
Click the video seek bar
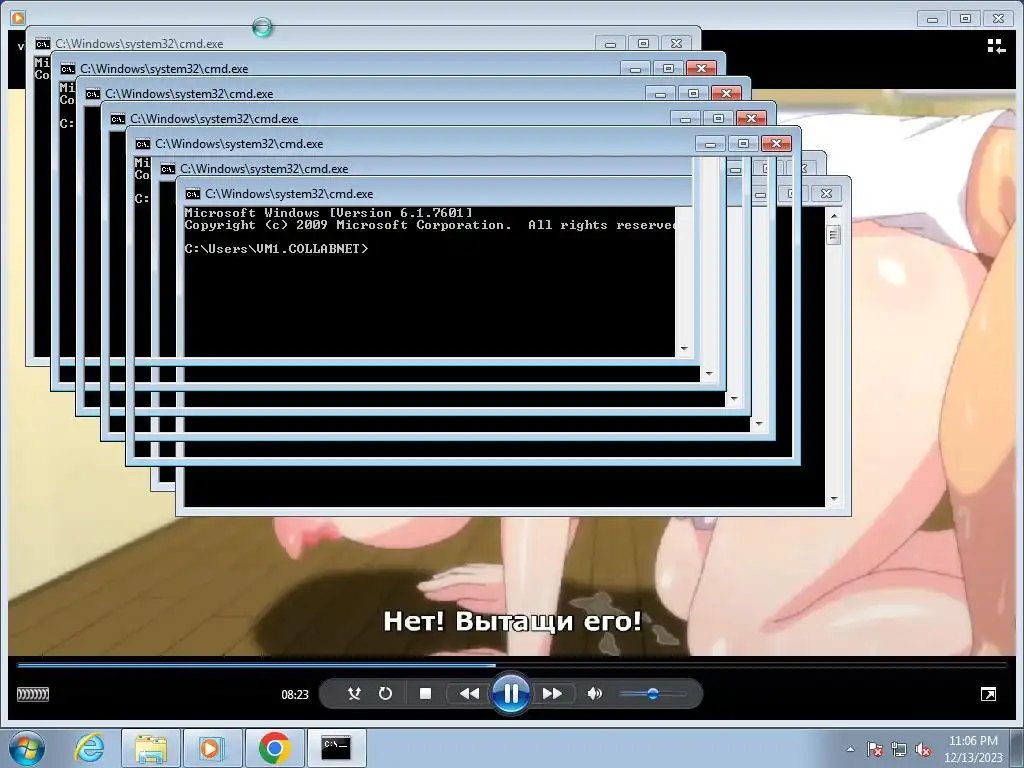click(512, 665)
